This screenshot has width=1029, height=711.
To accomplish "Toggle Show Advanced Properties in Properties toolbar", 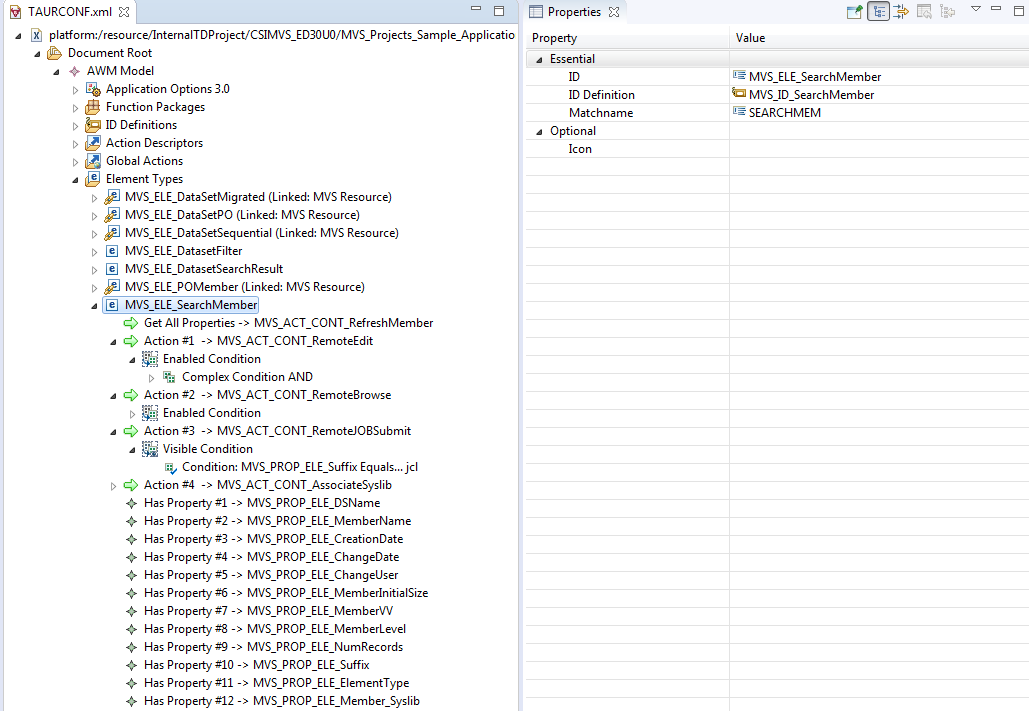I will 901,12.
